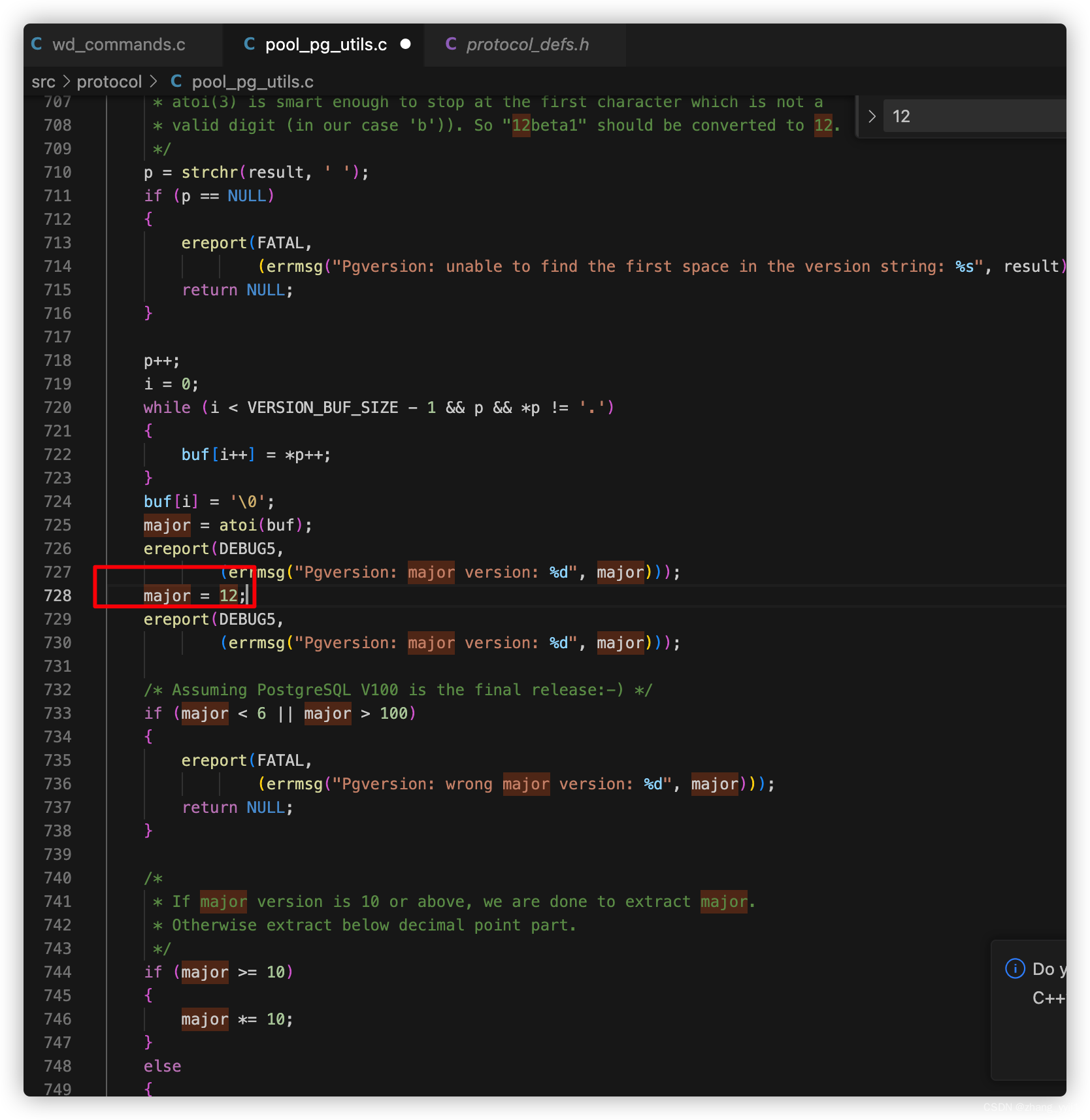Image resolution: width=1090 pixels, height=1120 pixels.
Task: Click 'strchr' function call on line 710
Action: pos(209,172)
